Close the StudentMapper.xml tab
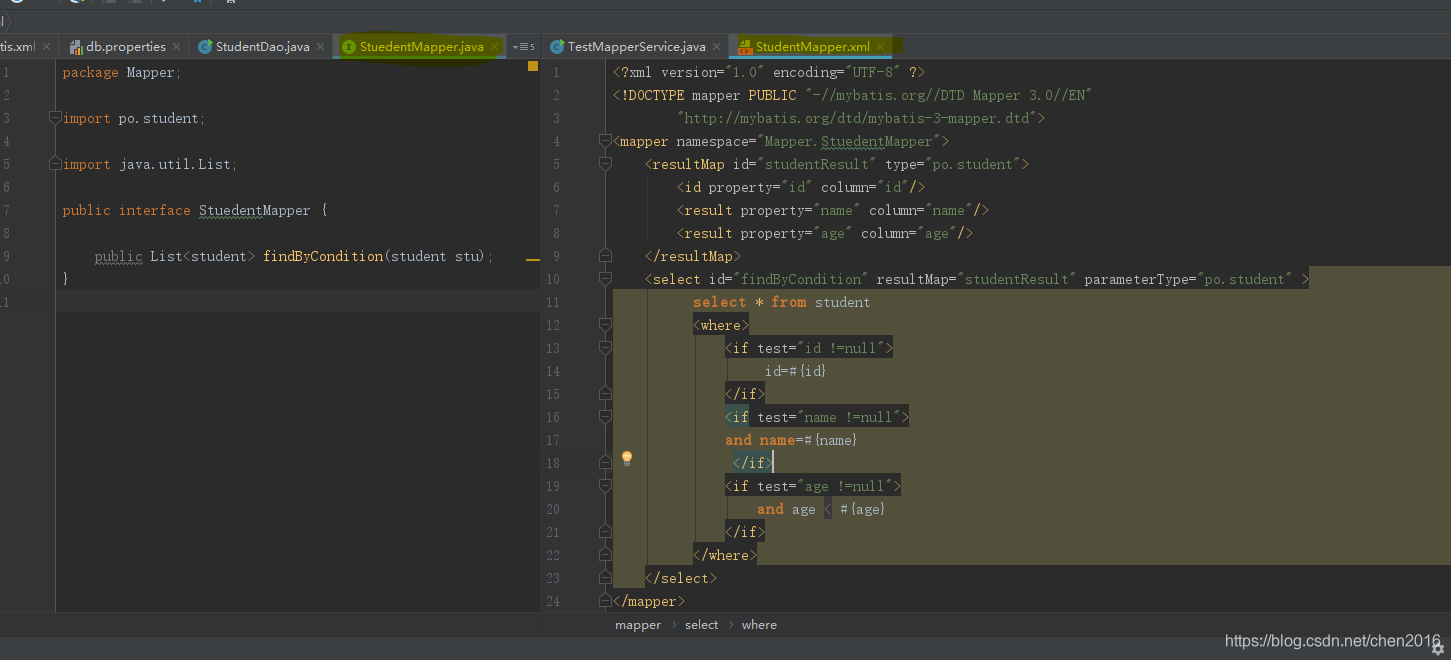The width and height of the screenshot is (1451, 660). (881, 47)
